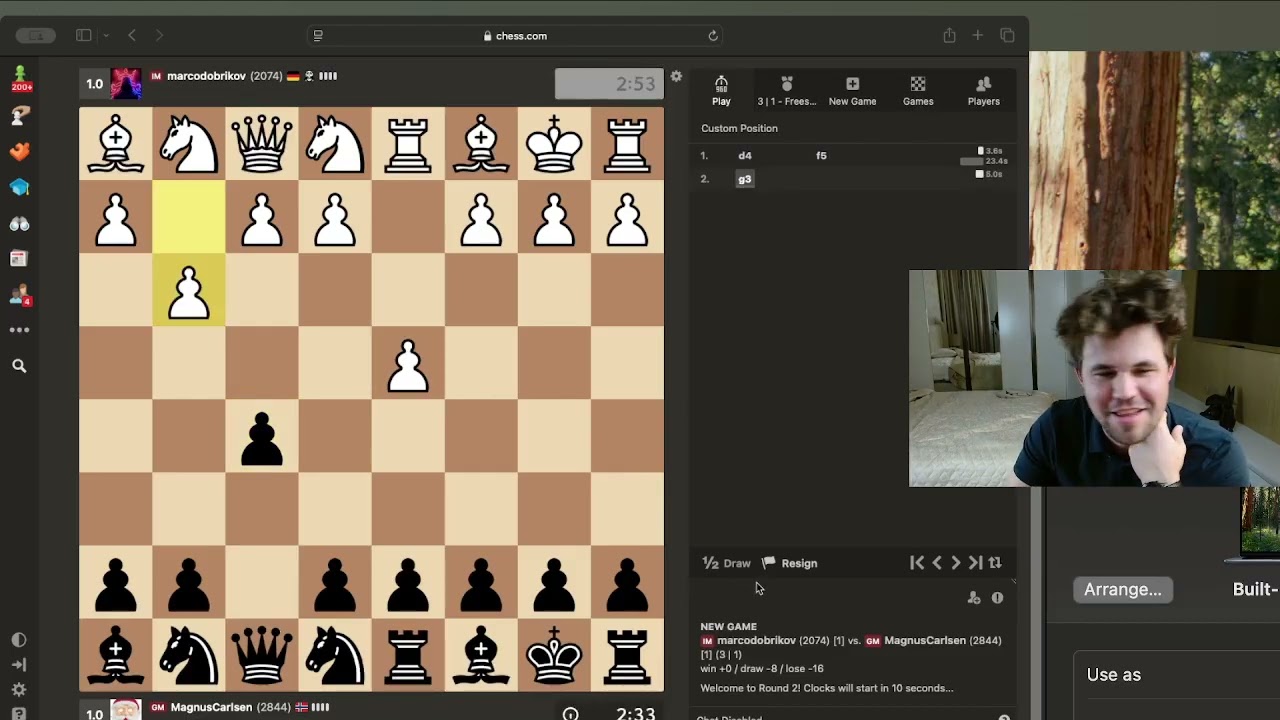Click opponent clock showing 2:53
The image size is (1280, 720).
(609, 84)
